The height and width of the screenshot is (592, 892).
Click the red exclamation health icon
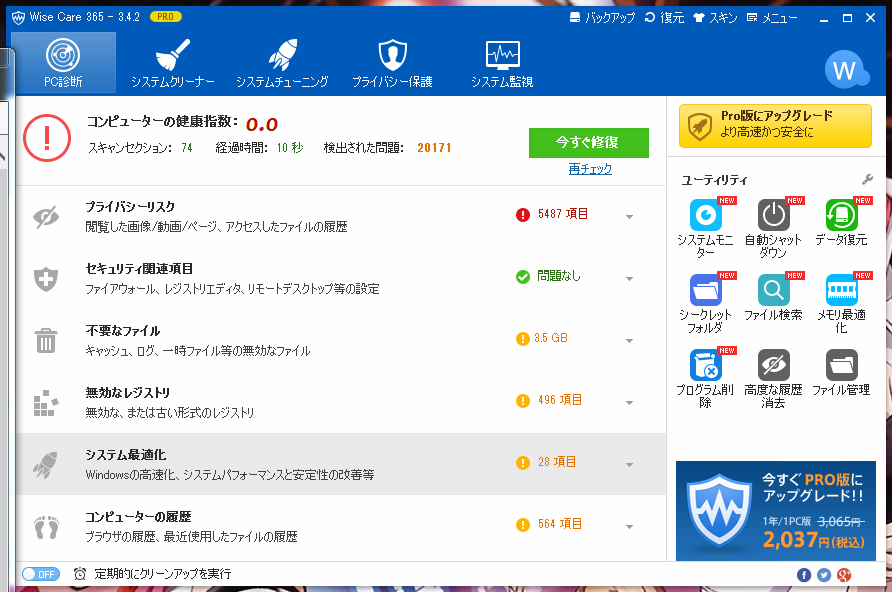(x=47, y=138)
